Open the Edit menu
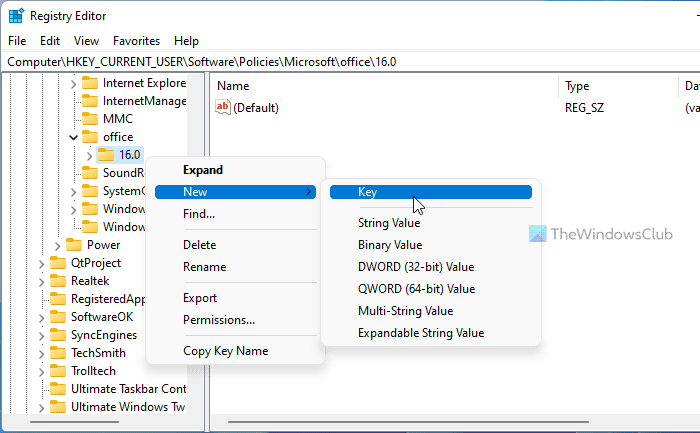 (x=50, y=41)
